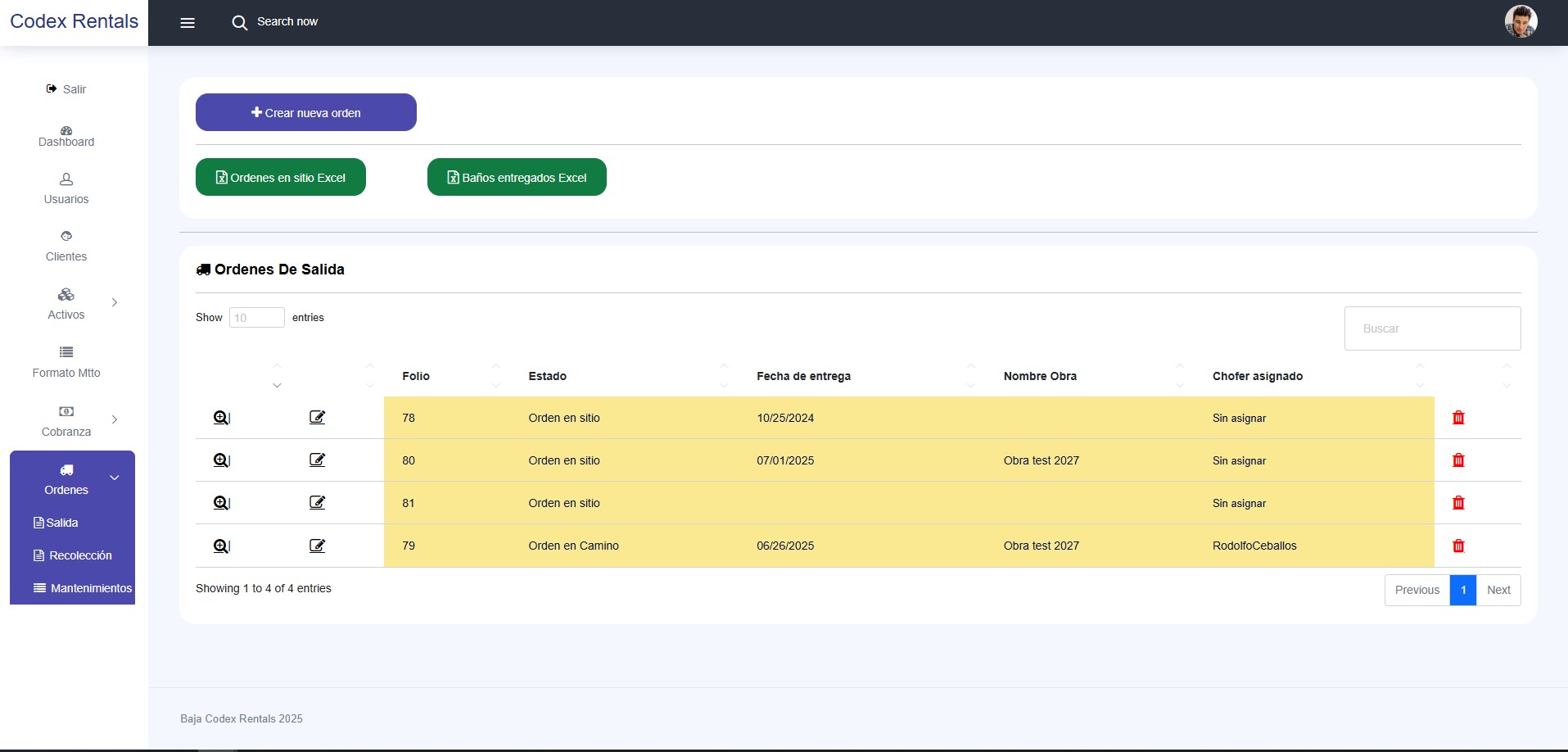Viewport: 1568px width, 752px height.
Task: Open Mantenimientos menu item
Action: coord(82,588)
